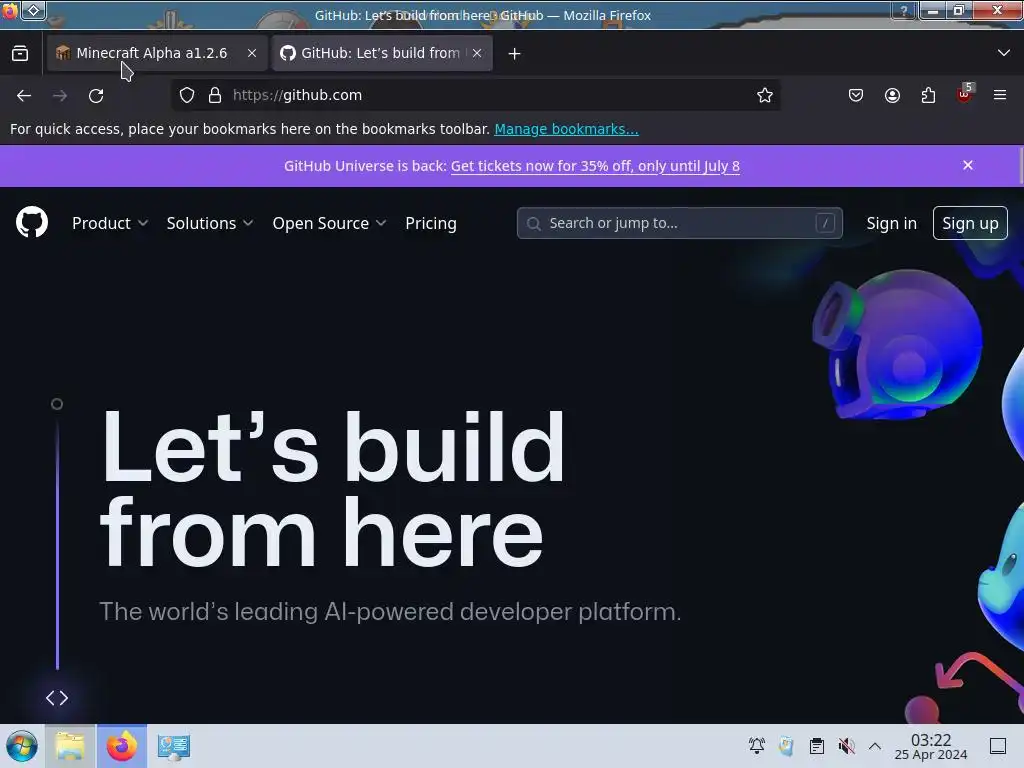This screenshot has height=768, width=1024.
Task: View site security padlock information
Action: [215, 95]
